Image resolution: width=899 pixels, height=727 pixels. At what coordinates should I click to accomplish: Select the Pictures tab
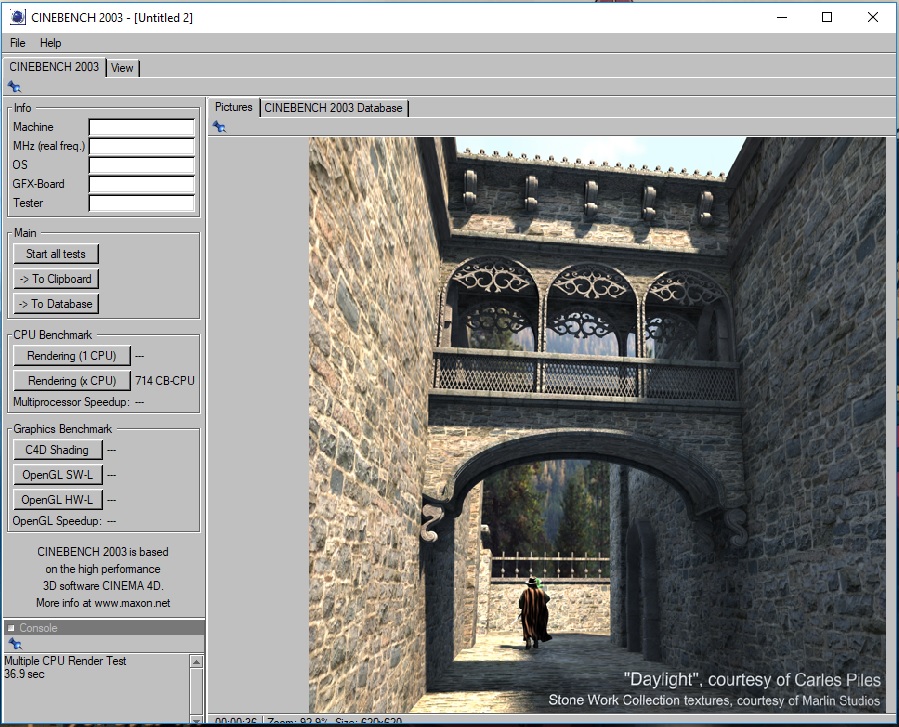233,107
